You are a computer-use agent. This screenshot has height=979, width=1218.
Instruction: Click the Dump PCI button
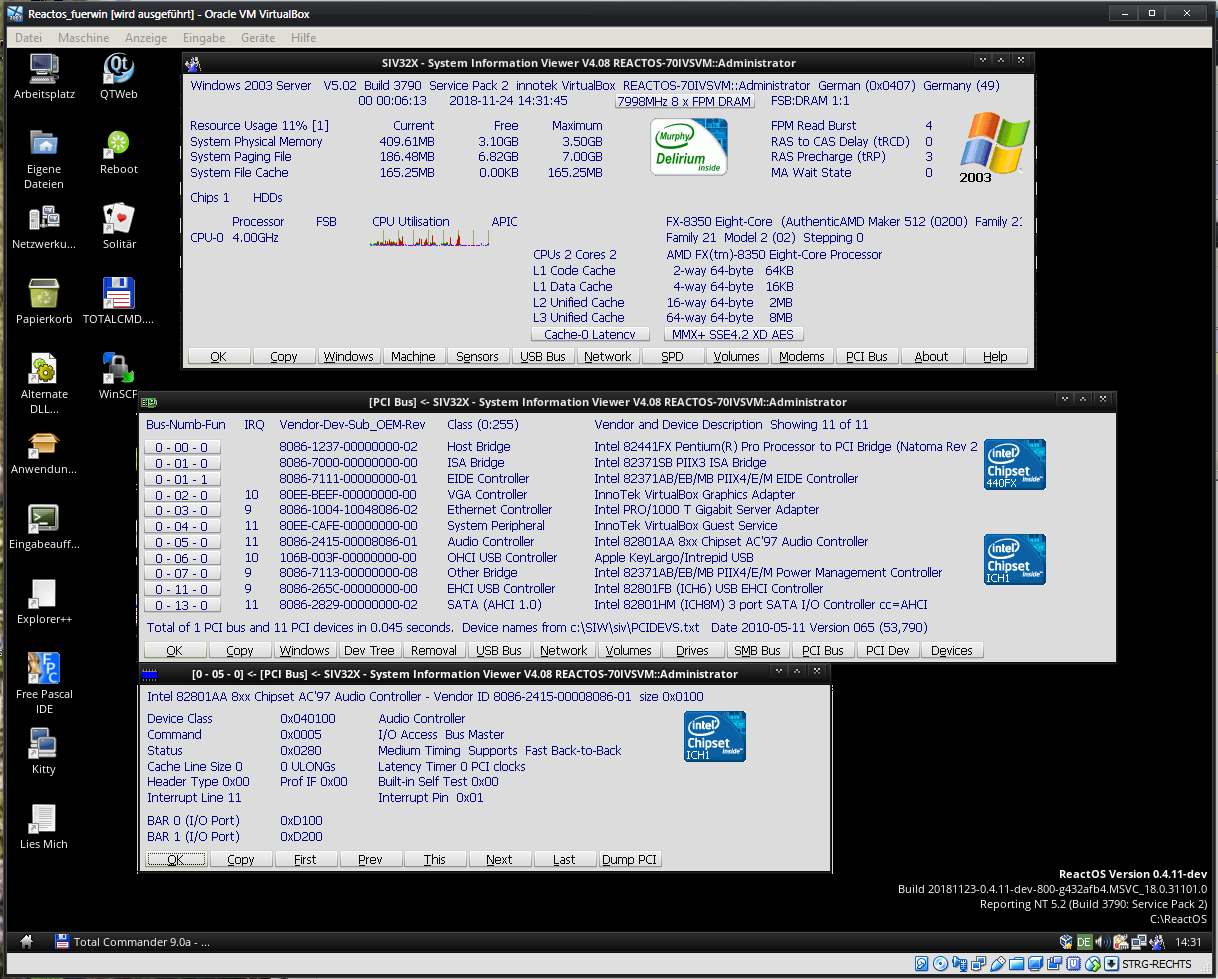coord(630,859)
